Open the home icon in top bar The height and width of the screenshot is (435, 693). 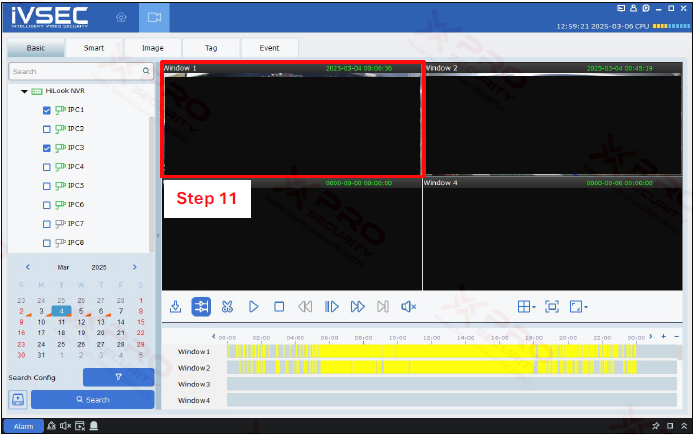(121, 18)
